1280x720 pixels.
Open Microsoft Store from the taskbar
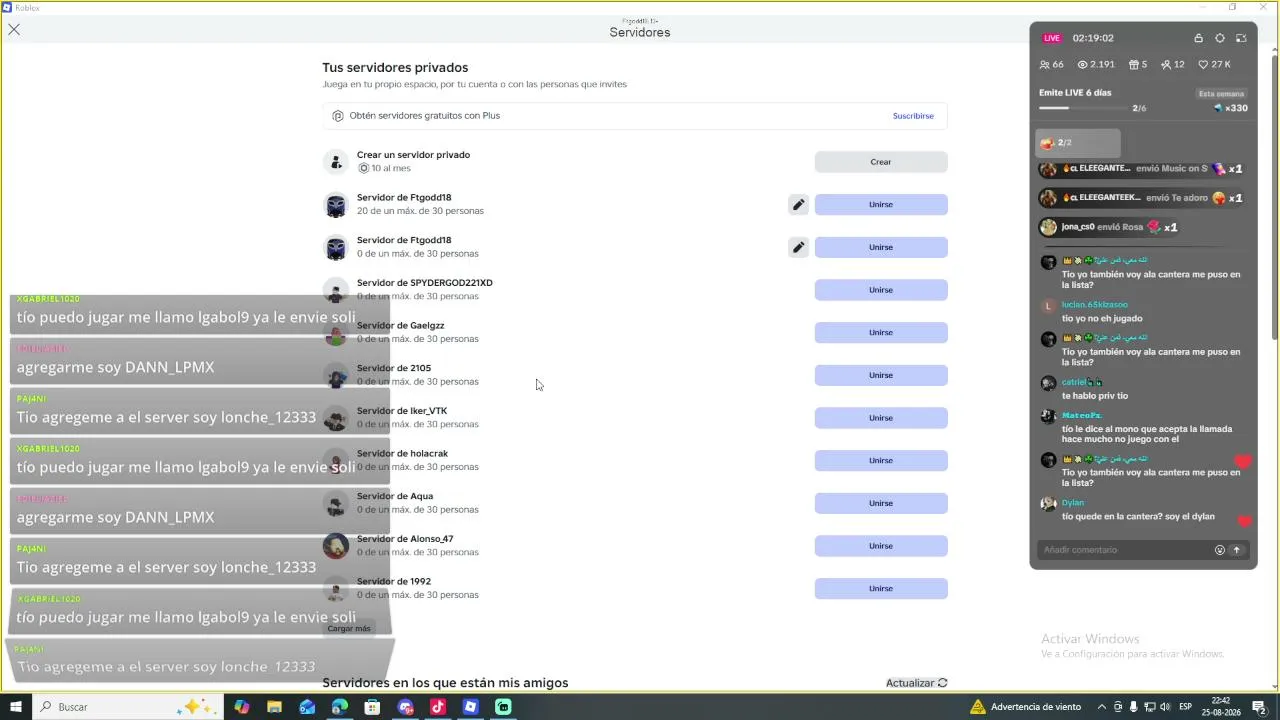372,707
